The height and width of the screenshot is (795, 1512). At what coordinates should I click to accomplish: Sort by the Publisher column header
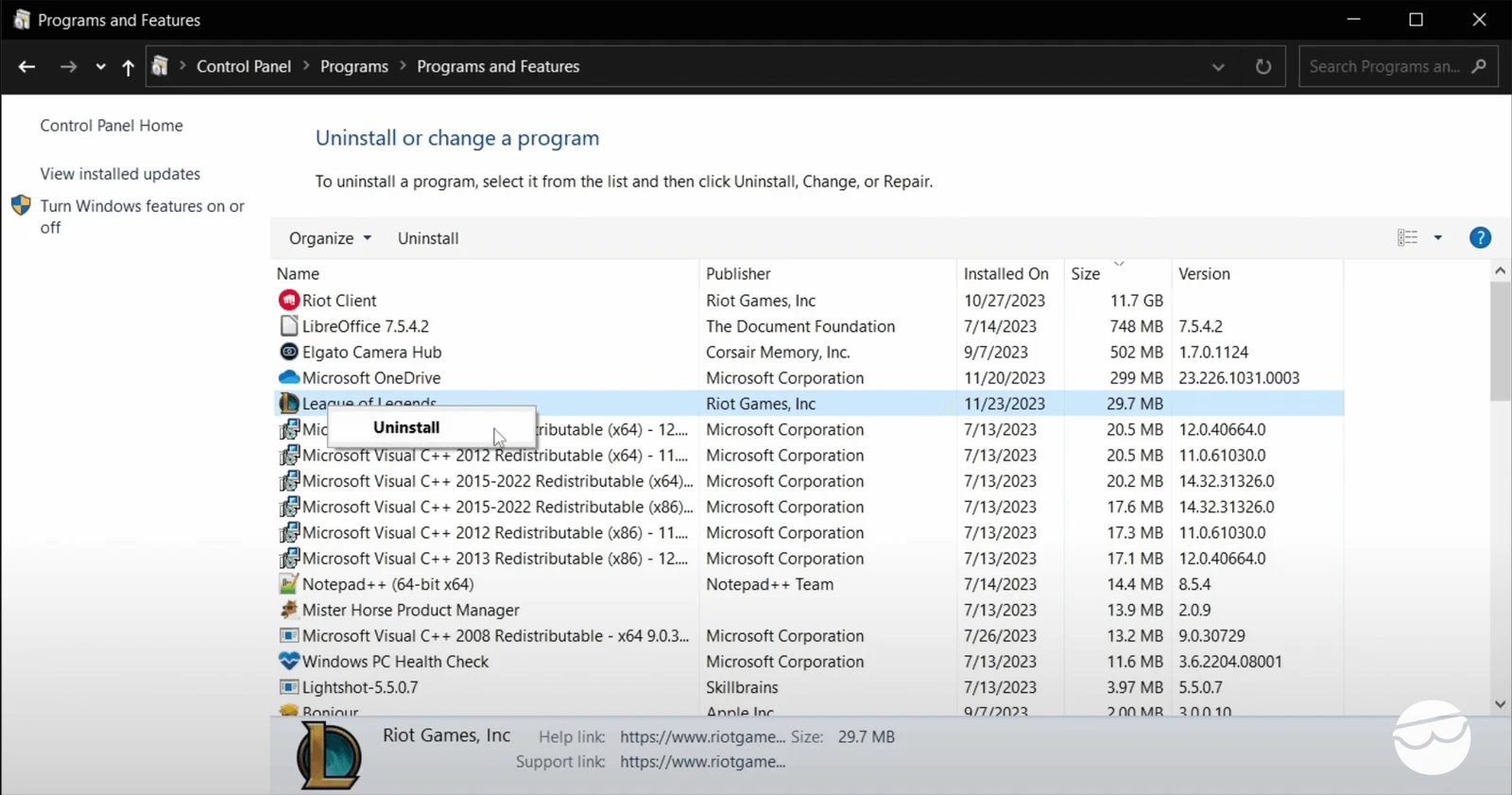pos(828,273)
